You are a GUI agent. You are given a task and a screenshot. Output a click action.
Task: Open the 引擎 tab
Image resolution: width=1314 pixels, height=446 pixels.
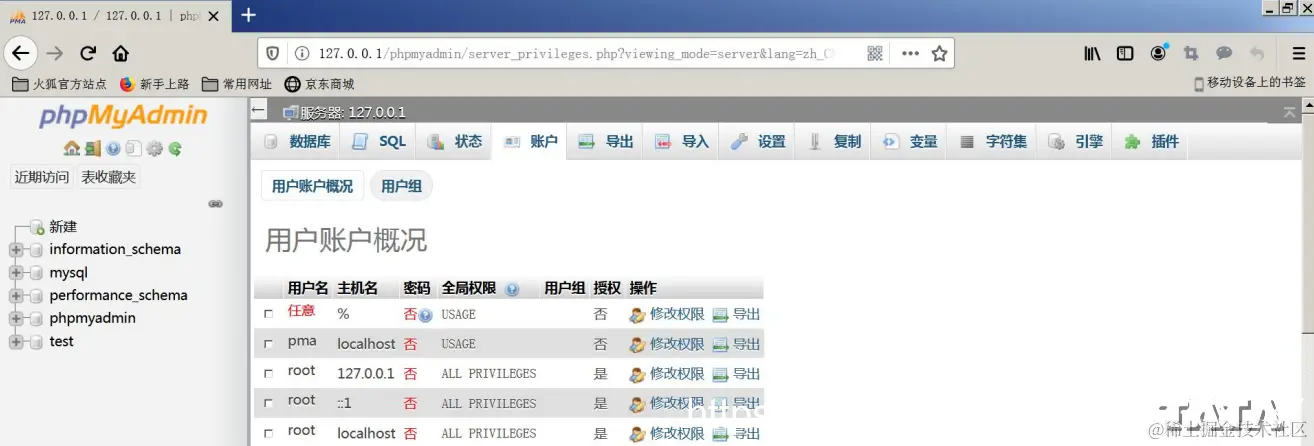coord(1075,142)
